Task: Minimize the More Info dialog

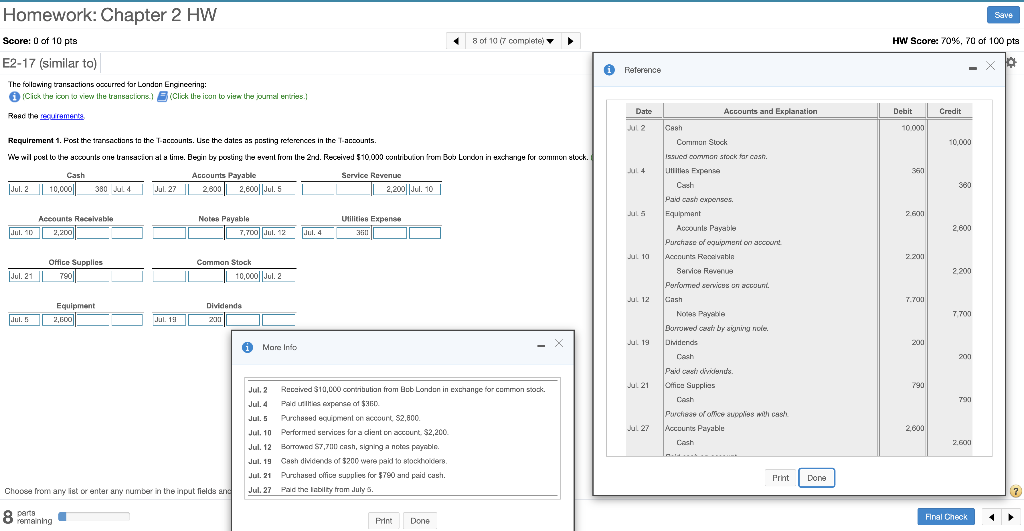Action: (x=541, y=346)
